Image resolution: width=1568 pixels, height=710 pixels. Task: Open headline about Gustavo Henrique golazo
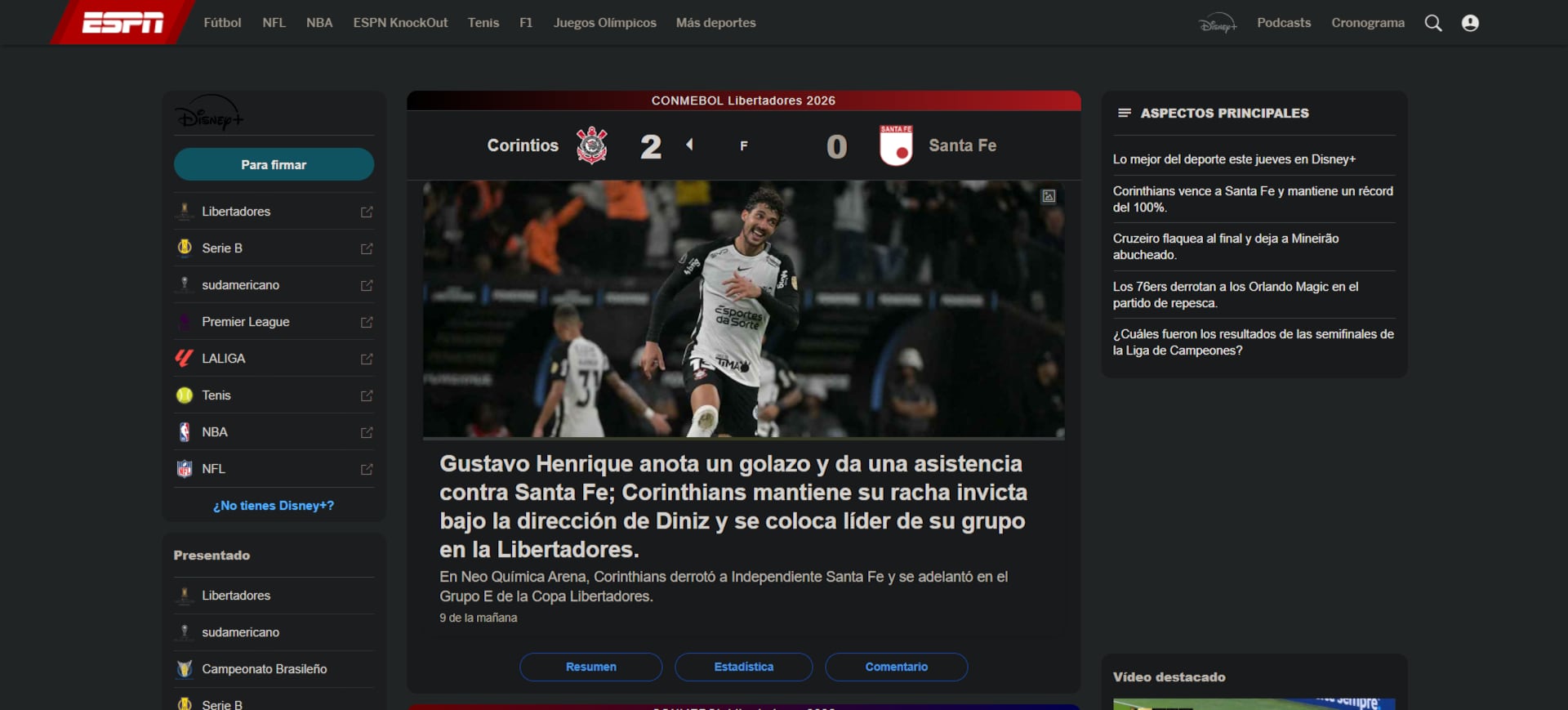[733, 507]
